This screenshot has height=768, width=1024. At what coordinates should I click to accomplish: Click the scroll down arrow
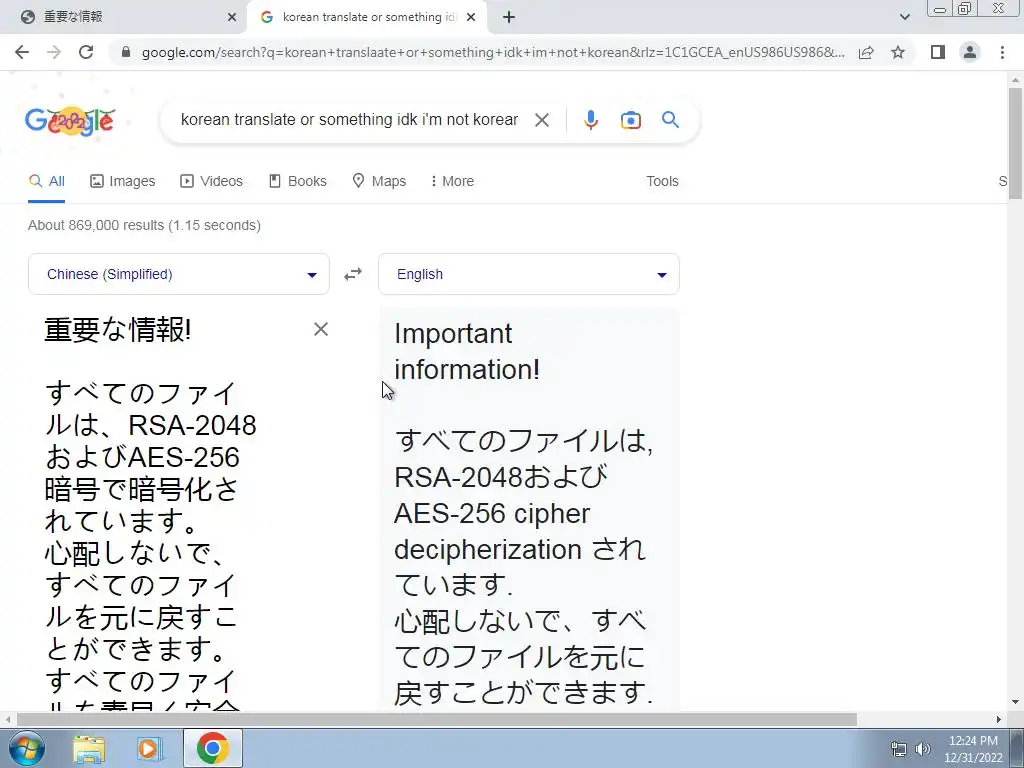[x=1015, y=703]
